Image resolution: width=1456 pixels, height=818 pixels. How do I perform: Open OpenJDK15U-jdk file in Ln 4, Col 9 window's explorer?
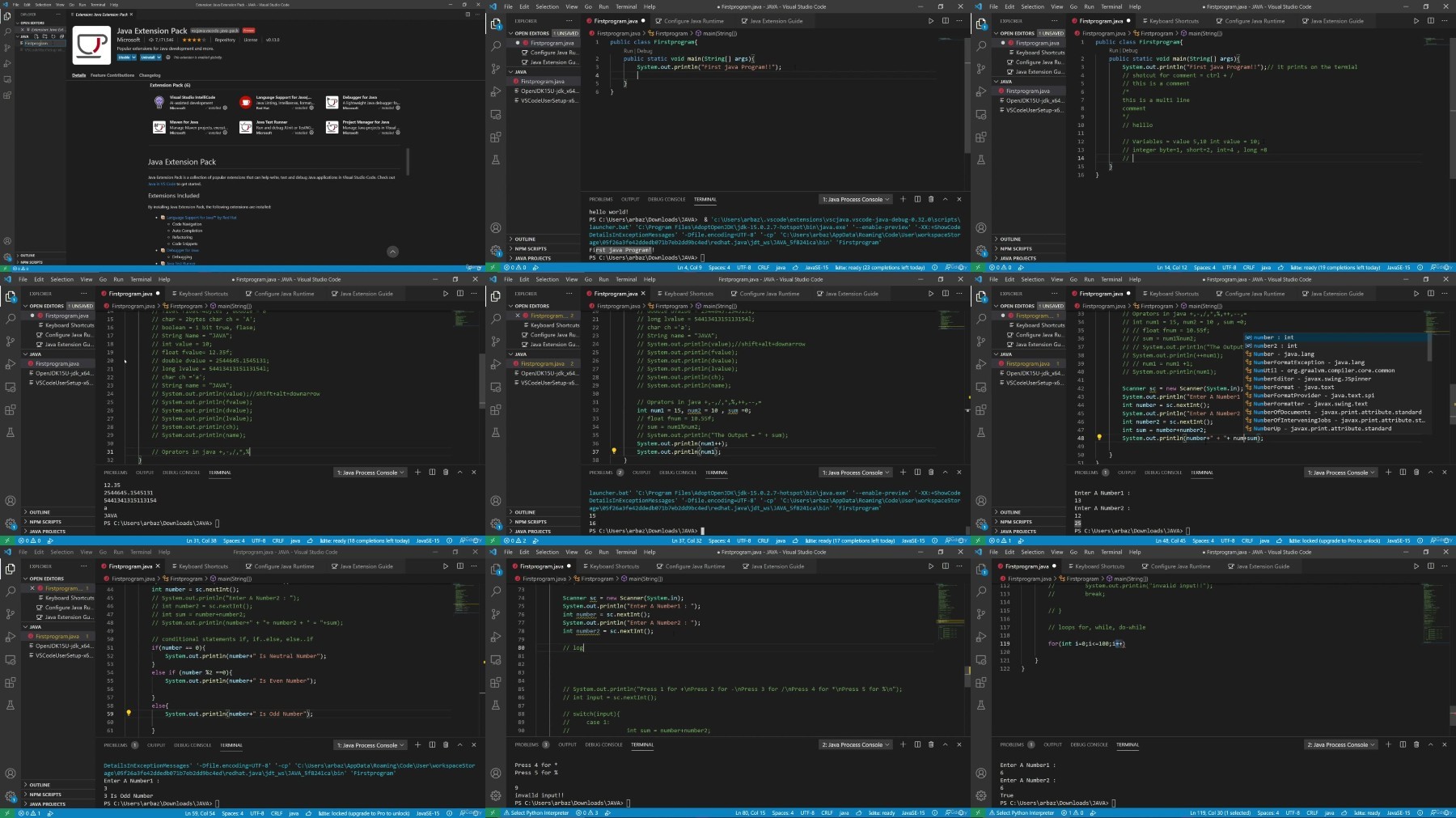click(545, 91)
